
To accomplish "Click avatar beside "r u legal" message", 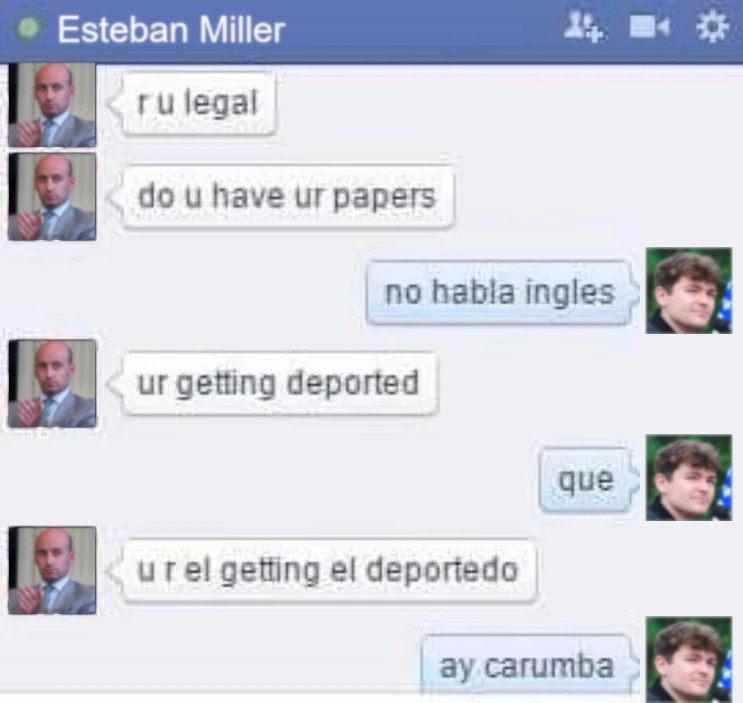I will click(x=52, y=105).
